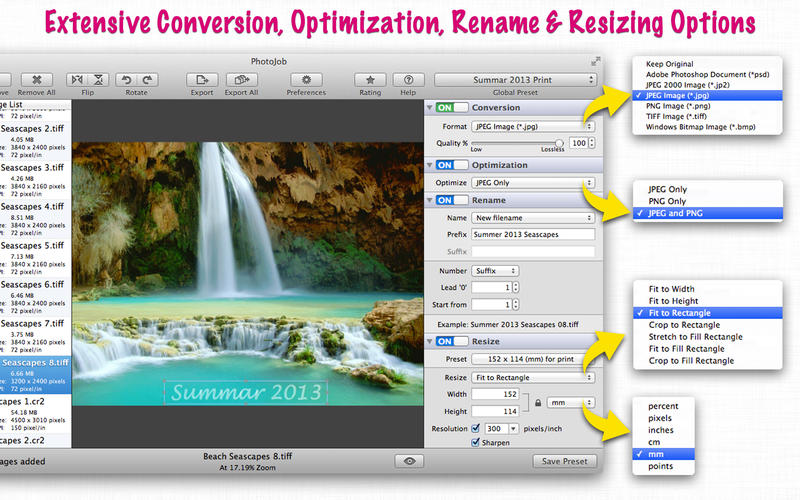Image resolution: width=800 pixels, height=500 pixels.
Task: Click the fullscreen arrows icon in title bar
Action: 595,62
